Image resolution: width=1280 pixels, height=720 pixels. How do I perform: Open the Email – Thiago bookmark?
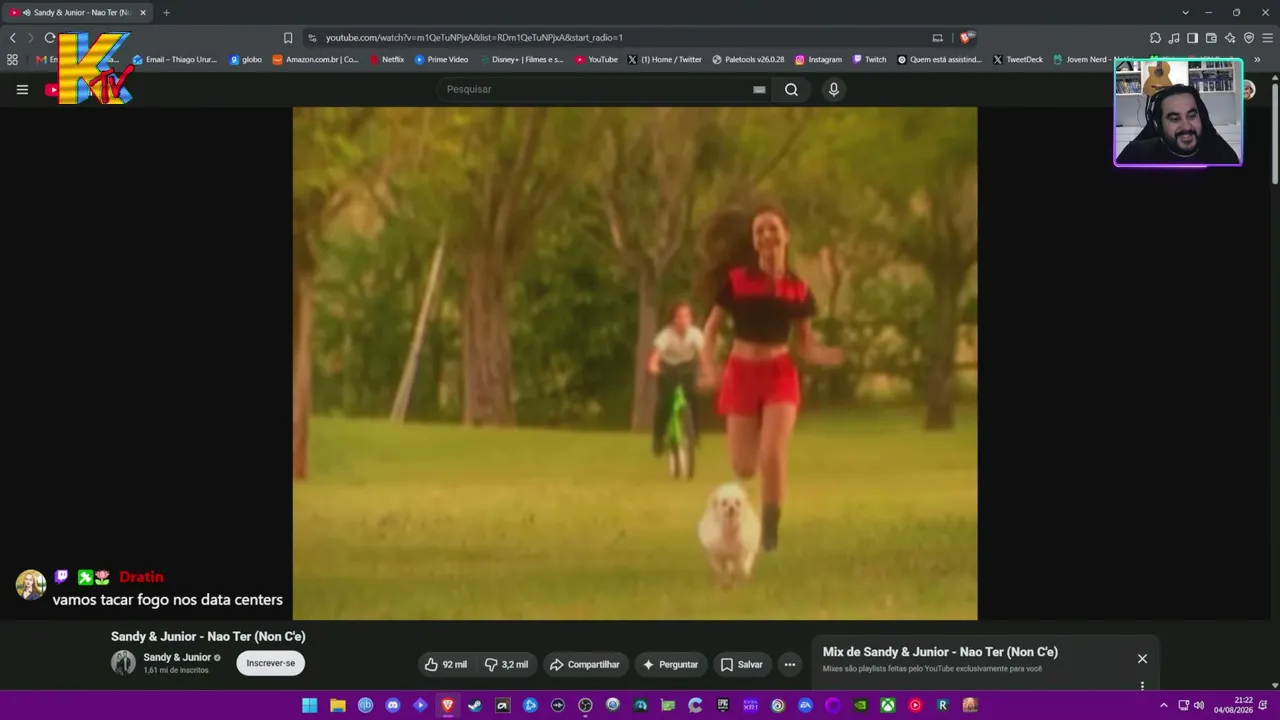coord(175,60)
